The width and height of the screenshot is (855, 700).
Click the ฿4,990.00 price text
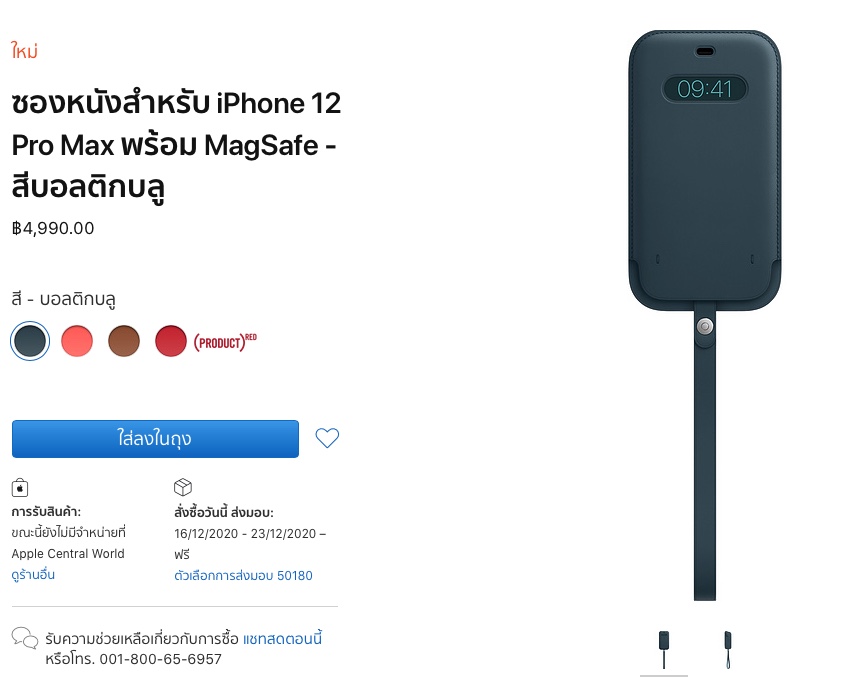pyautogui.click(x=53, y=228)
